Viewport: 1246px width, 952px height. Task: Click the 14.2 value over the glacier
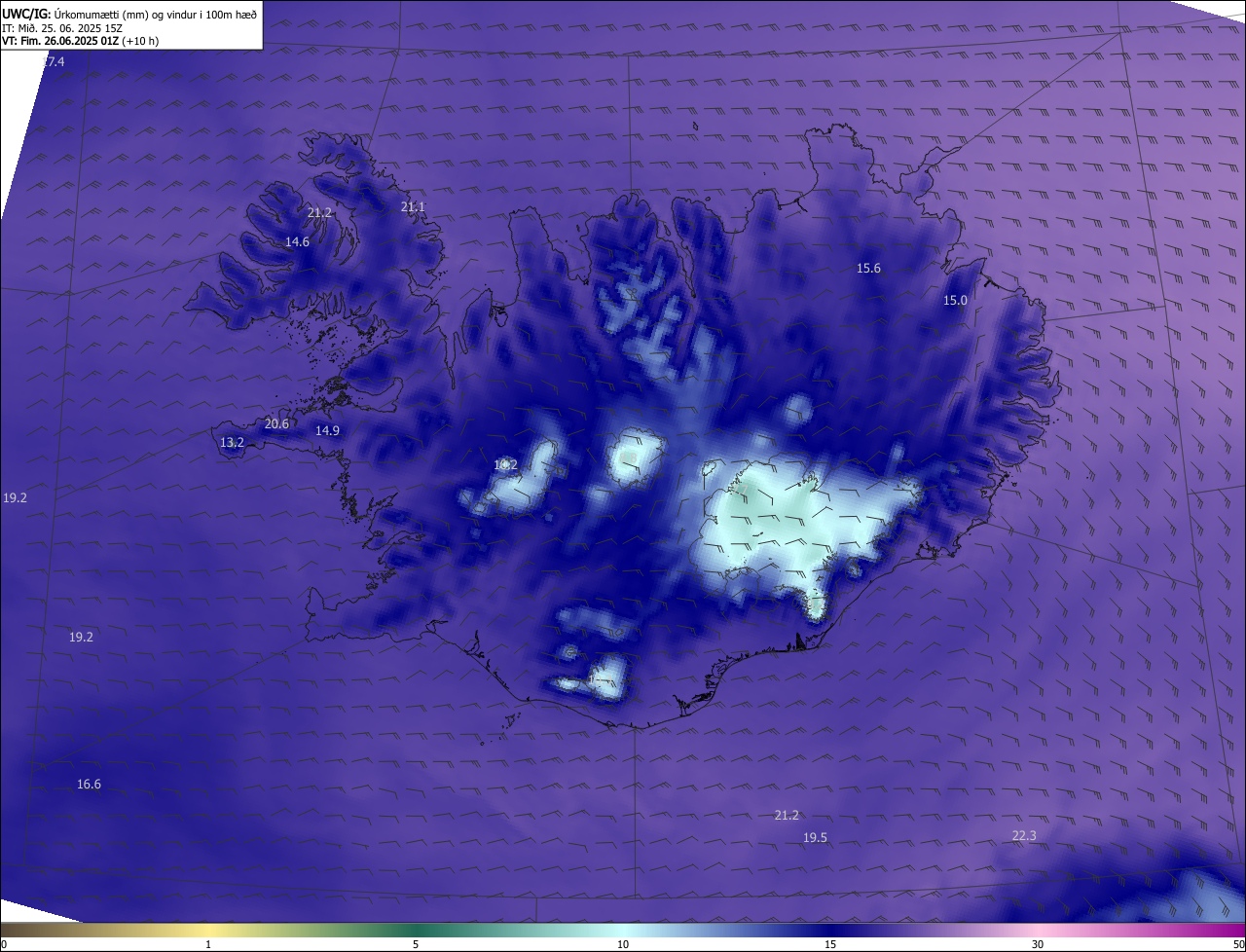(x=505, y=465)
